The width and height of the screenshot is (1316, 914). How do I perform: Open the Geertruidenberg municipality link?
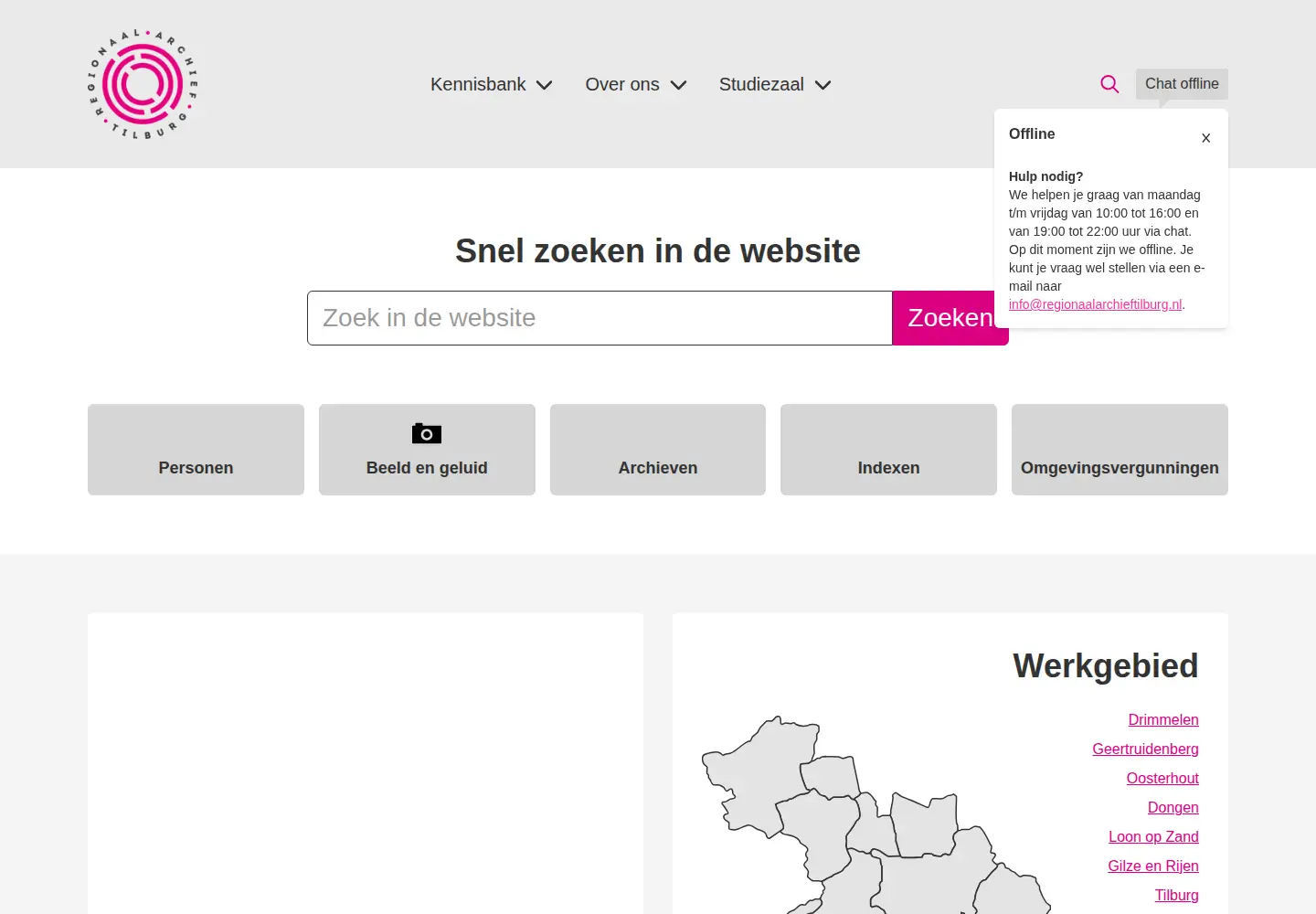click(1145, 749)
